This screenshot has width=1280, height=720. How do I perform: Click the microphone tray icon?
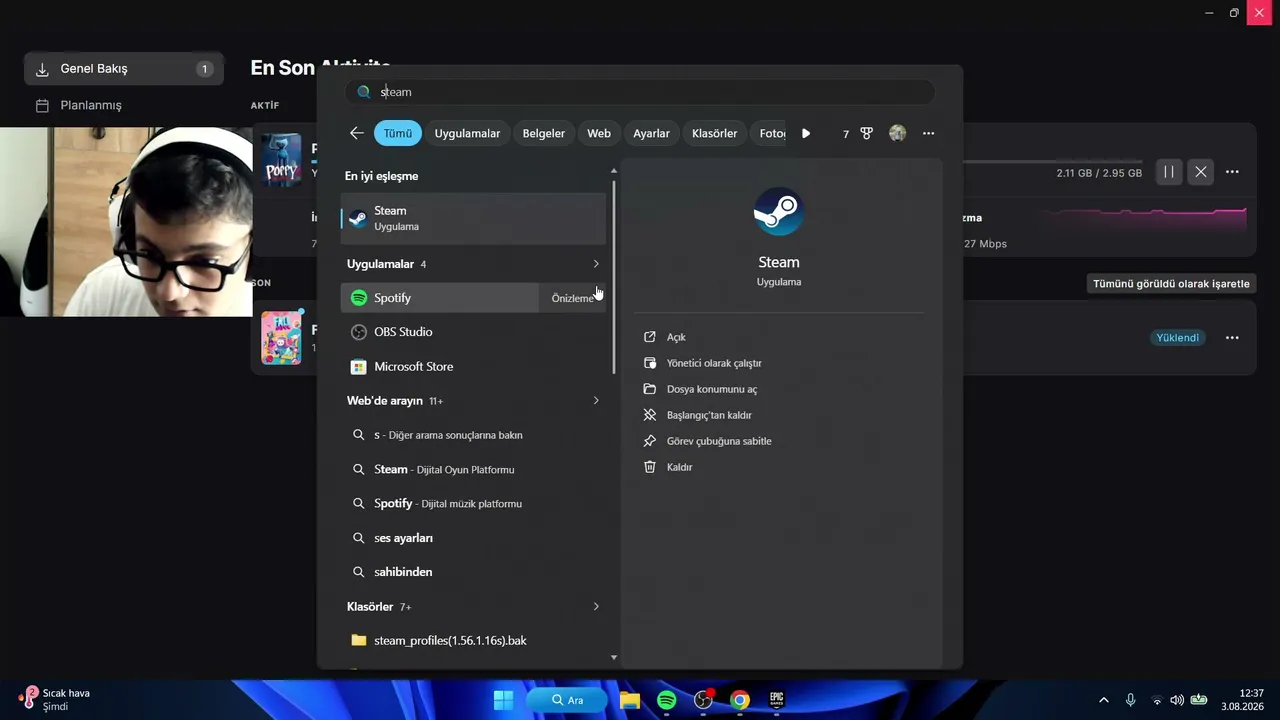point(1130,700)
